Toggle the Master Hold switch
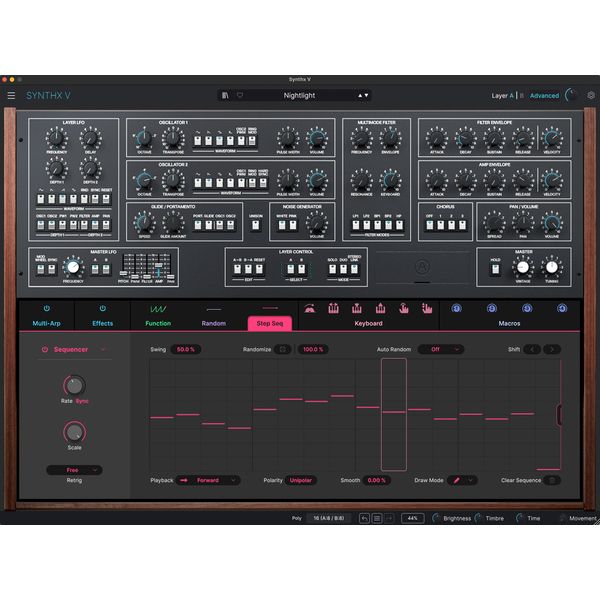Screen dimensions: 600x600 [x=495, y=269]
